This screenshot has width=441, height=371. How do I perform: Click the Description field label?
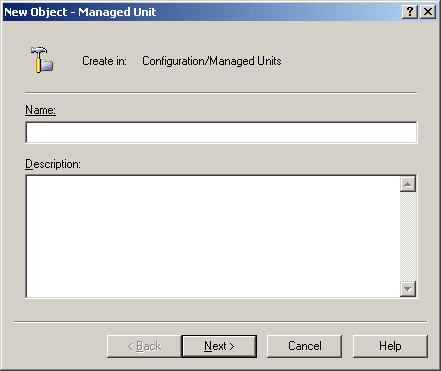pyautogui.click(x=53, y=164)
